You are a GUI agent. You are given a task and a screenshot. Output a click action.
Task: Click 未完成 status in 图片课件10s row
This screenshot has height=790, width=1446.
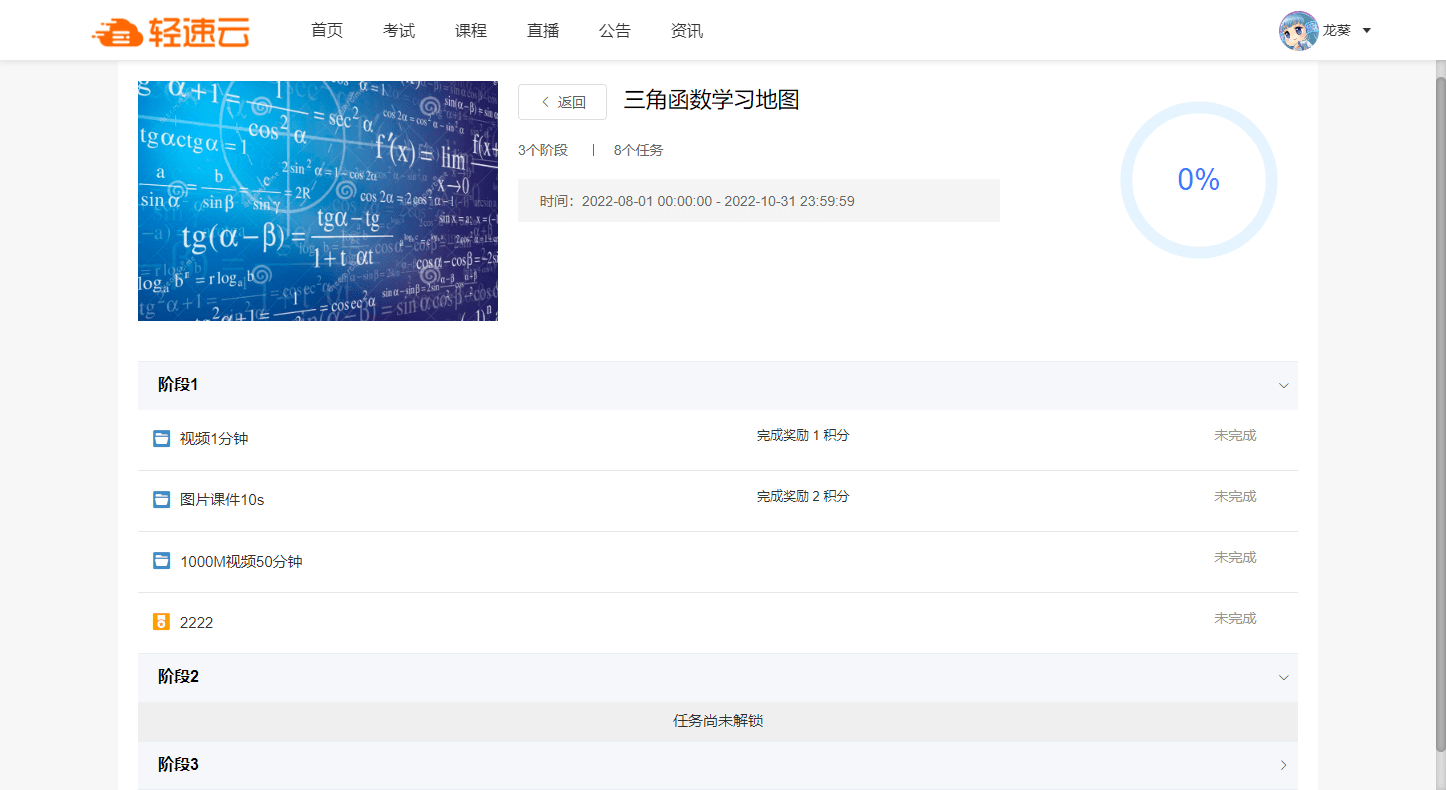1235,497
